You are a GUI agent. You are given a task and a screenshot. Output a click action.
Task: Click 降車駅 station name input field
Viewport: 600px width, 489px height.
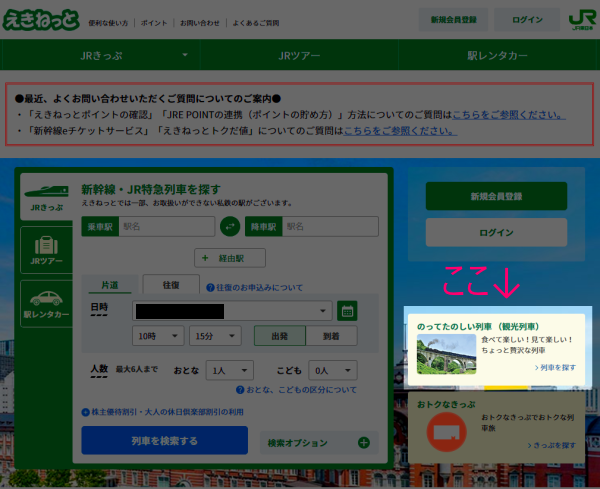(330, 227)
